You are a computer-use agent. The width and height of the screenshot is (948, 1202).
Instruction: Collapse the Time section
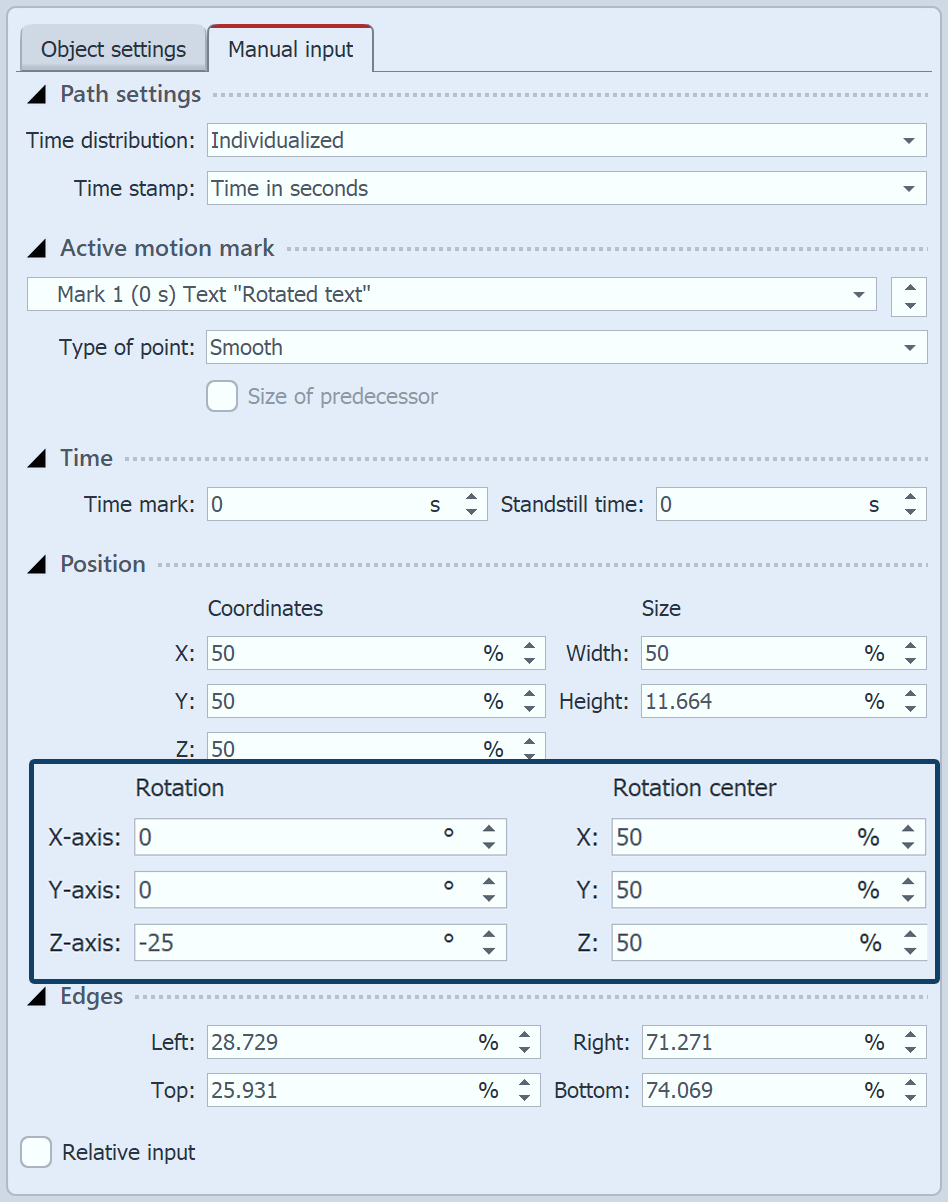[35, 458]
